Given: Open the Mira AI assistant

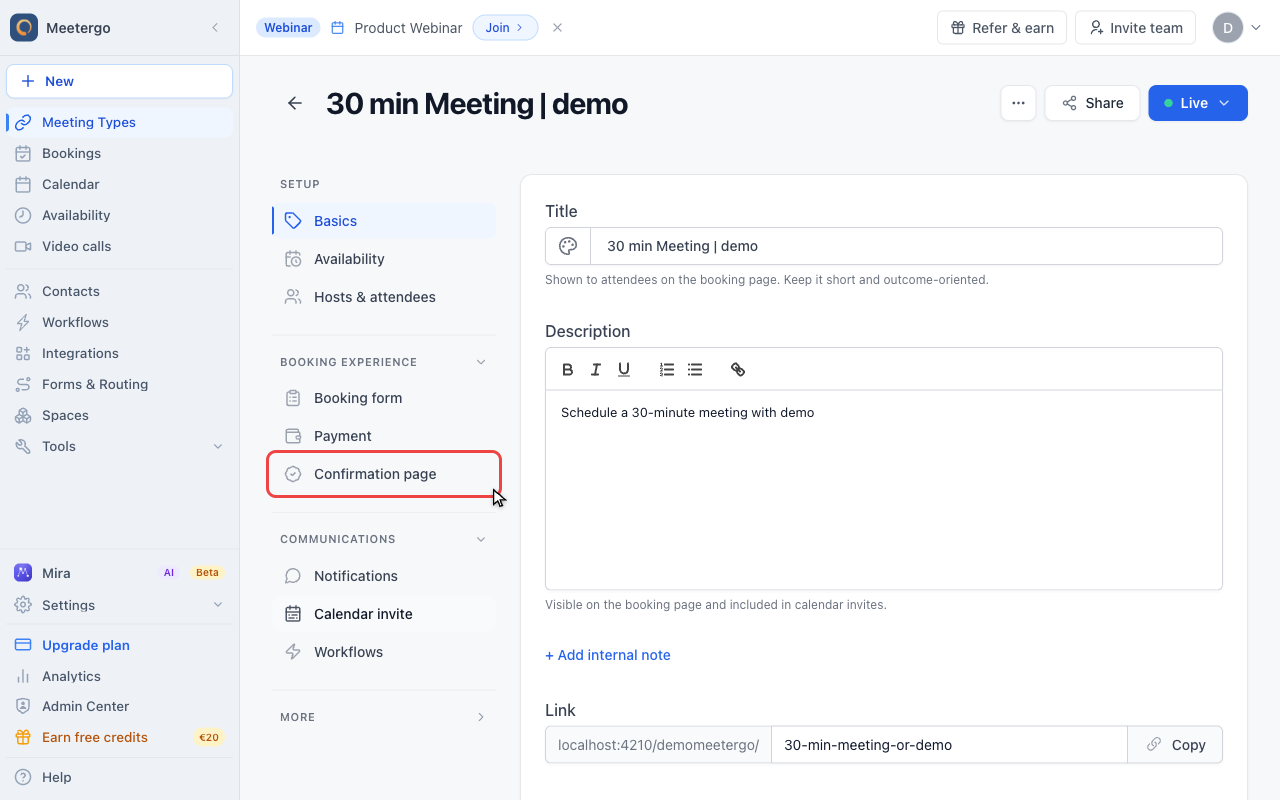Looking at the screenshot, I should point(119,573).
